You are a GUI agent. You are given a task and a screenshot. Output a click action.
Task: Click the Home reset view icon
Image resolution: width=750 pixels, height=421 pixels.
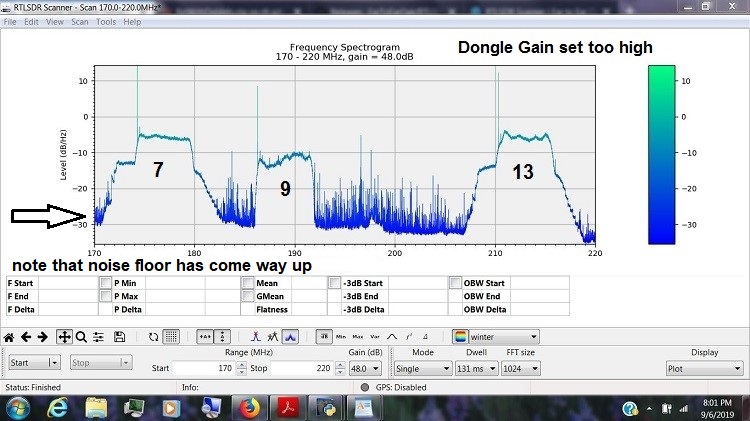click(9, 337)
